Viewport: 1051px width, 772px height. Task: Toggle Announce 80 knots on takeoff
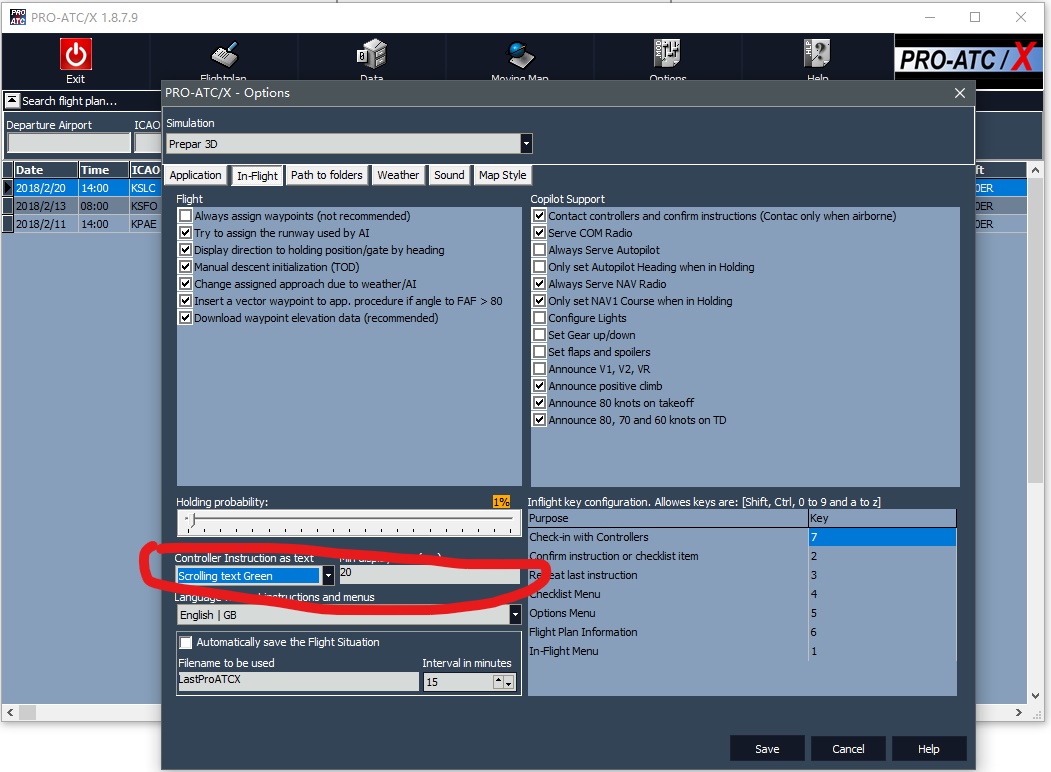(540, 403)
